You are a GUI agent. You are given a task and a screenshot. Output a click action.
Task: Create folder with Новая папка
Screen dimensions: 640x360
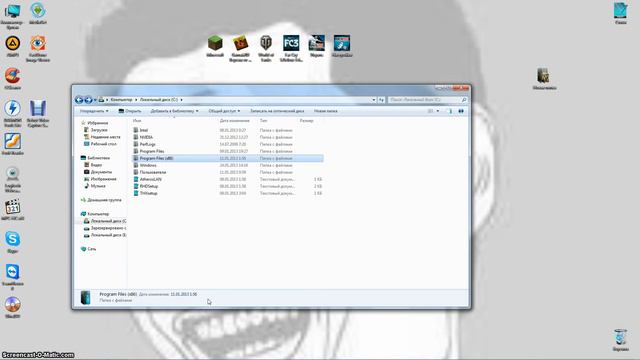326,111
